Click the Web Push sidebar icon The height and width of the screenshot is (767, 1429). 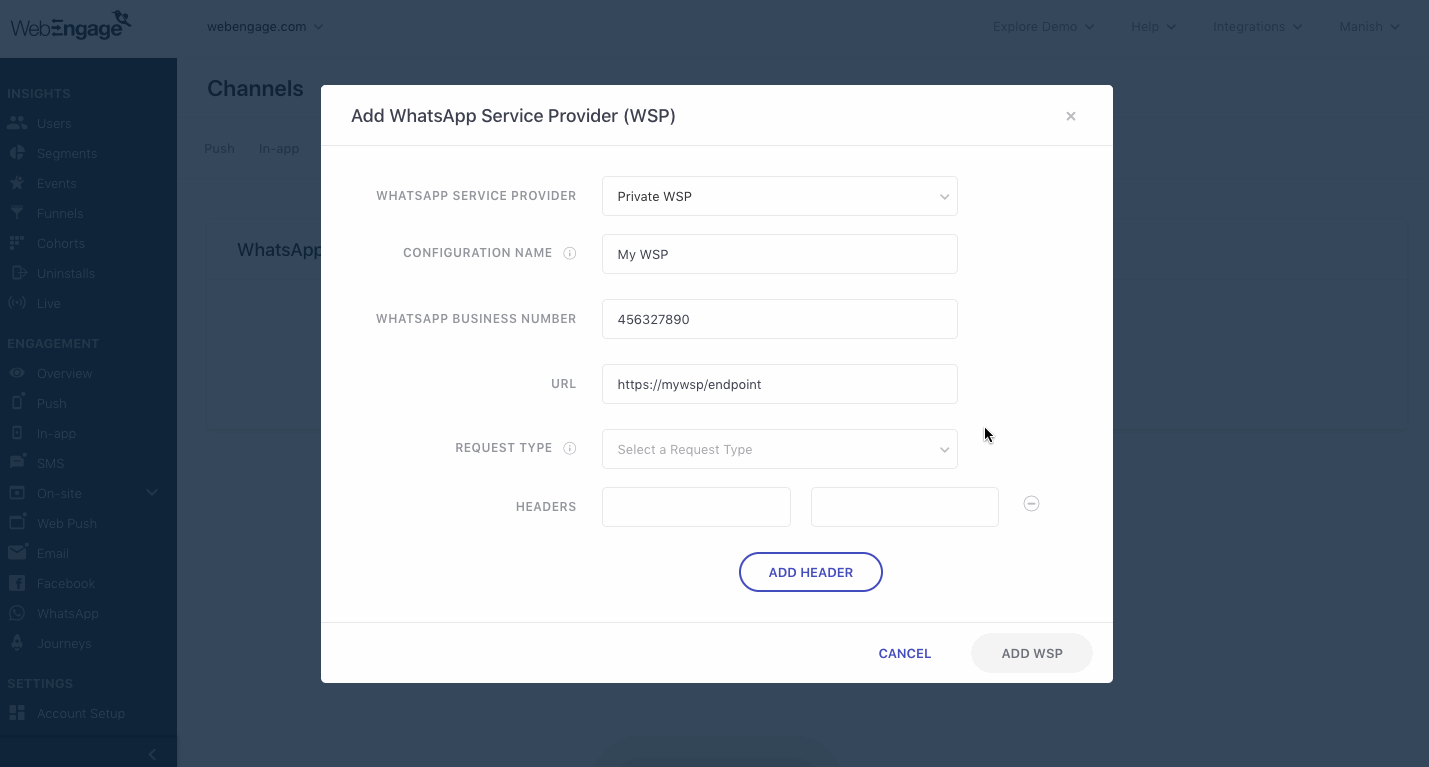[x=17, y=522]
